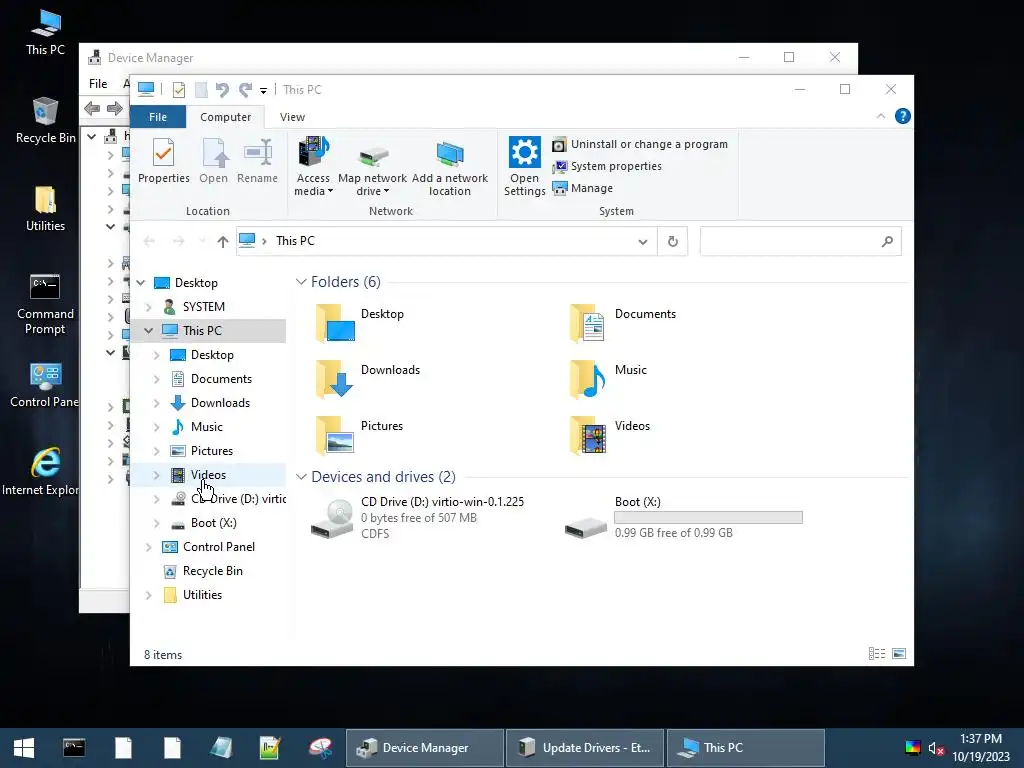Select Internet Explorer desktop icon
Screen dimensions: 1024x768
40,472
